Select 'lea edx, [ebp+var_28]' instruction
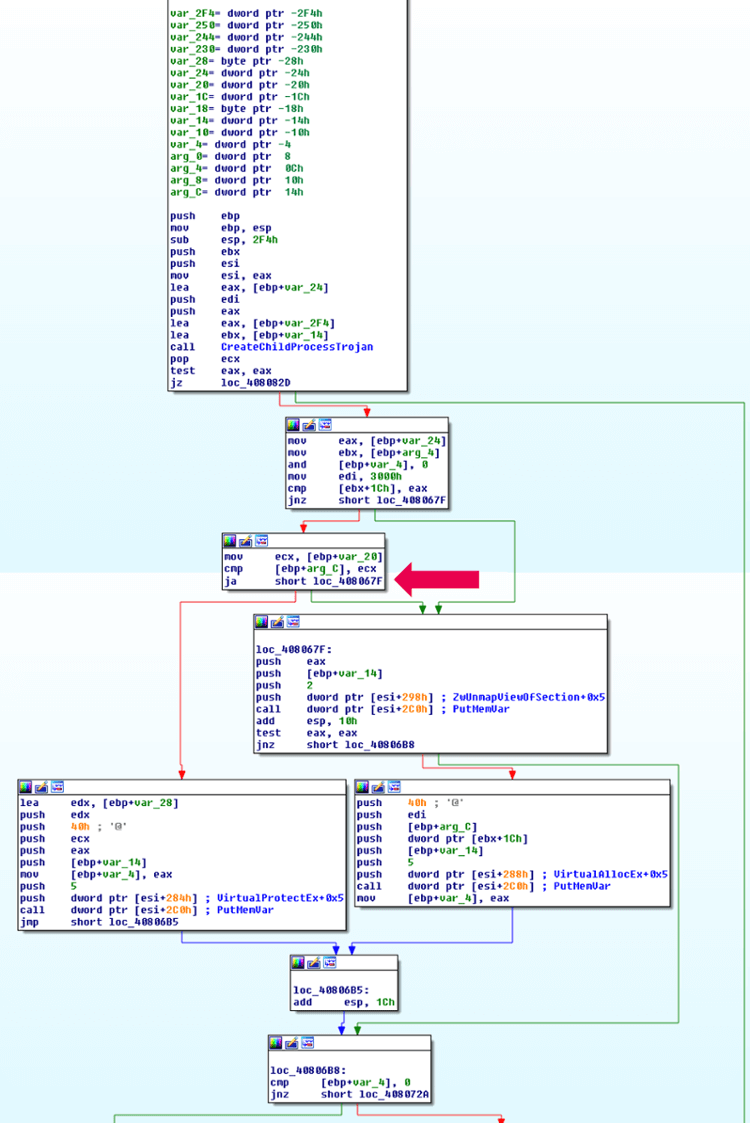The image size is (750, 1123). [100, 802]
